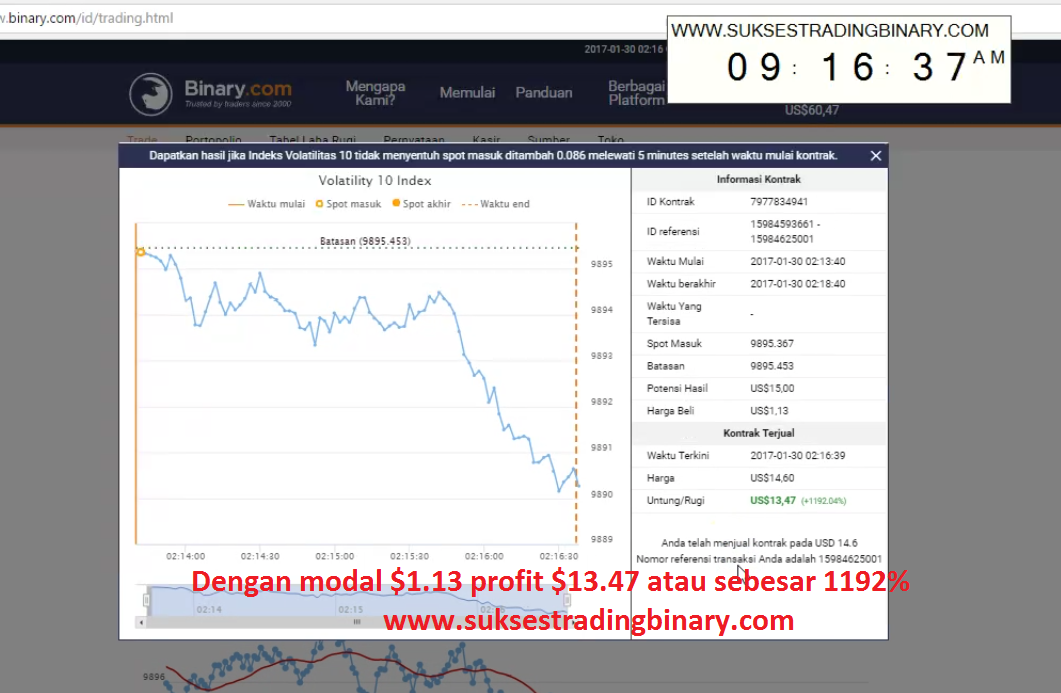Click the Binary.com logo
The image size is (1061, 693).
(x=210, y=94)
